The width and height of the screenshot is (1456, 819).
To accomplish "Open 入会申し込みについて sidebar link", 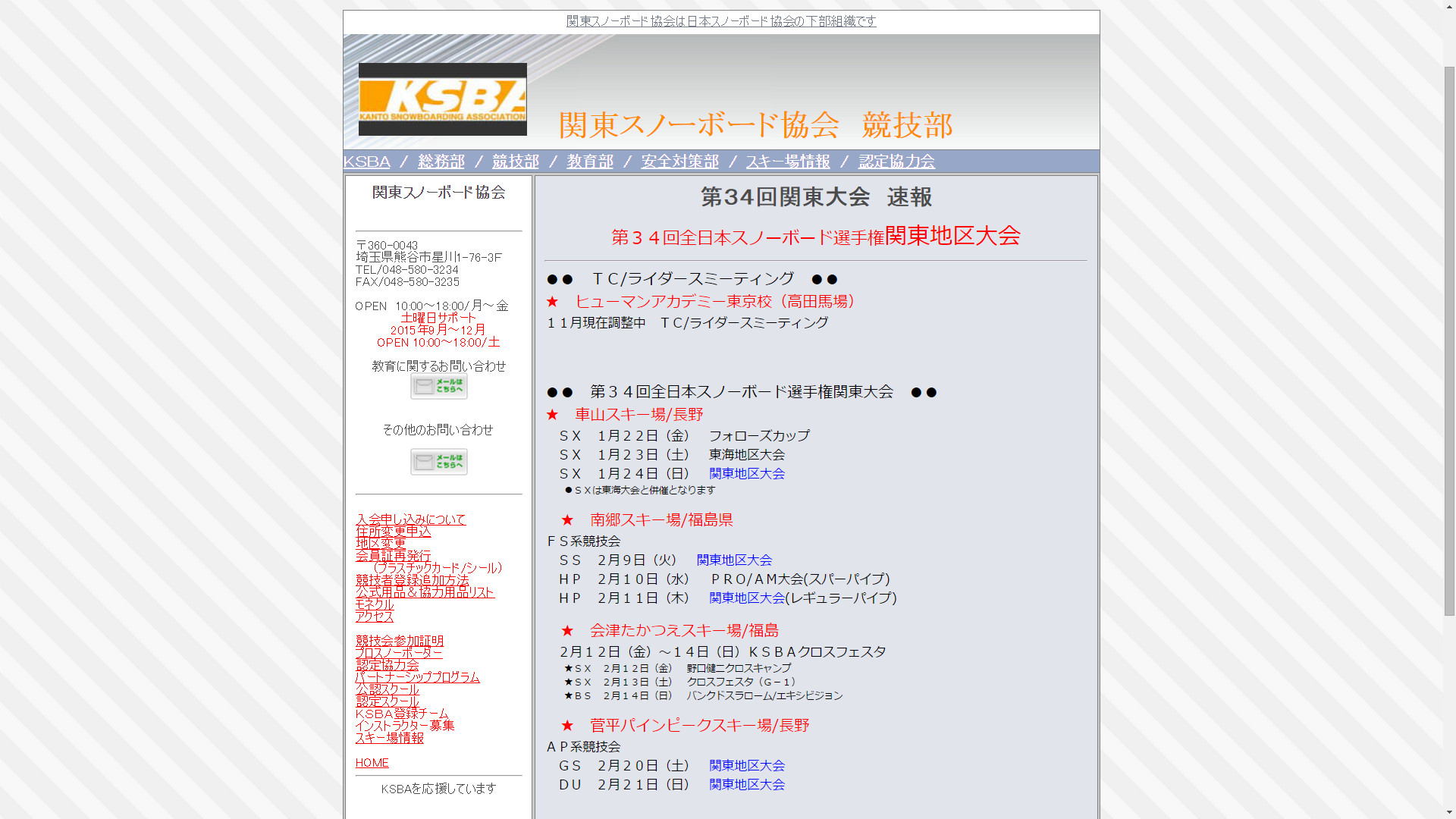I will (410, 519).
